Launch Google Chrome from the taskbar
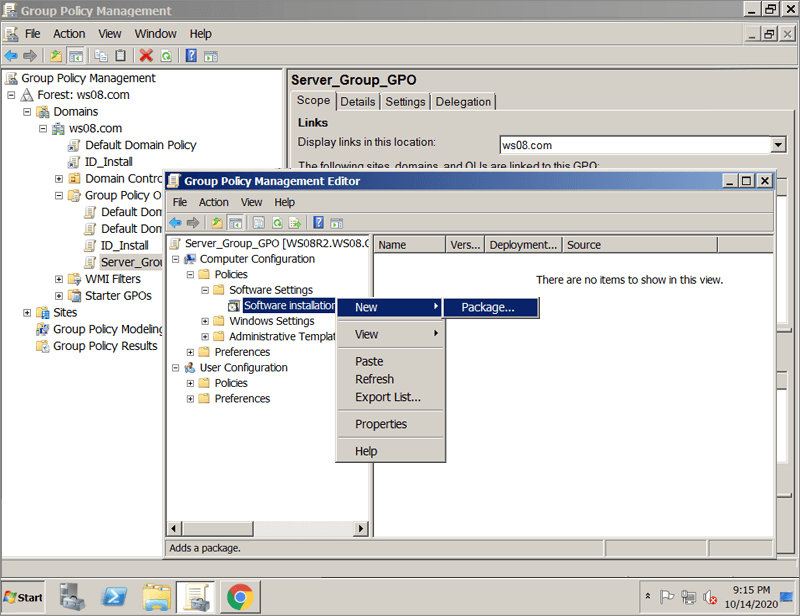800x616 pixels. coord(239,597)
